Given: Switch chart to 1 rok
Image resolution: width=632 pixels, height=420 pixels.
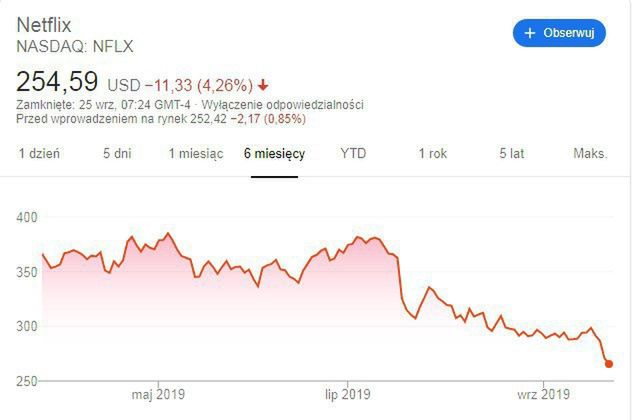Looking at the screenshot, I should (x=433, y=153).
